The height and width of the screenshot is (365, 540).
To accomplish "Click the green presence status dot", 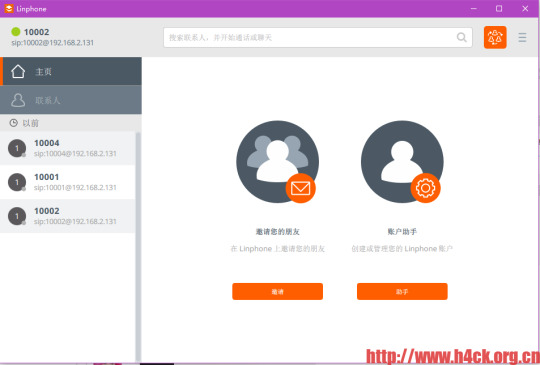I will tap(15, 32).
